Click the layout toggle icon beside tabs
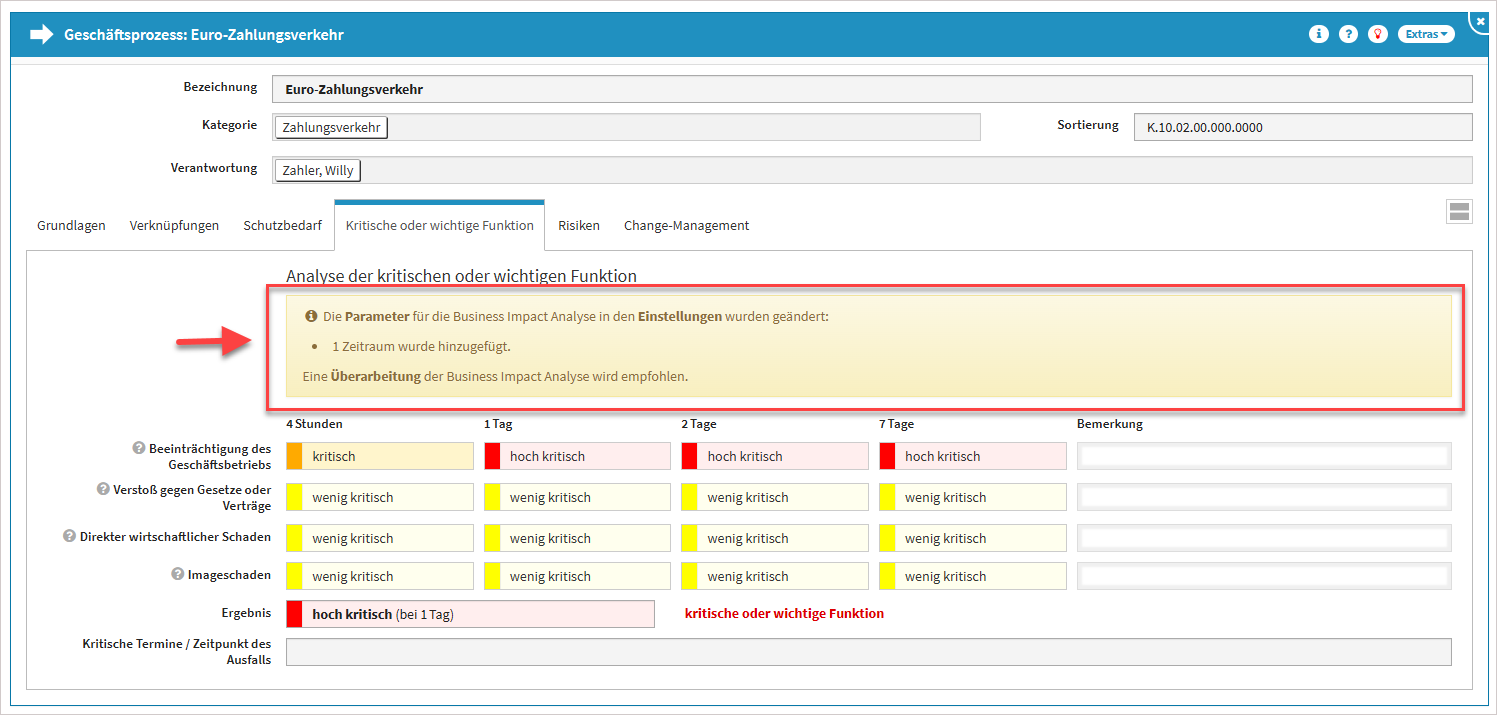 1459,211
